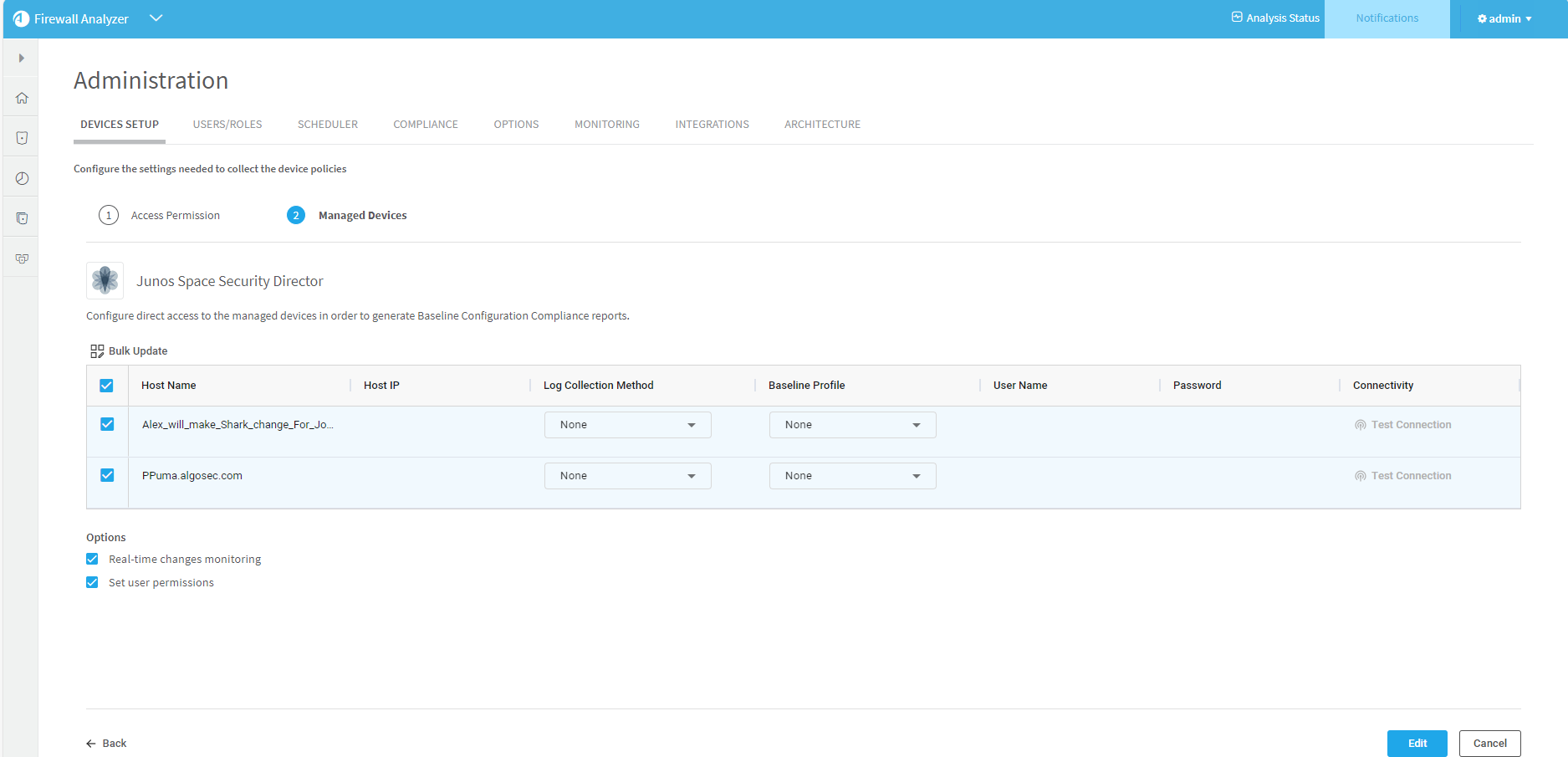The height and width of the screenshot is (757, 1568).
Task: Click the Junos Space Security Director logo
Action: [x=105, y=280]
